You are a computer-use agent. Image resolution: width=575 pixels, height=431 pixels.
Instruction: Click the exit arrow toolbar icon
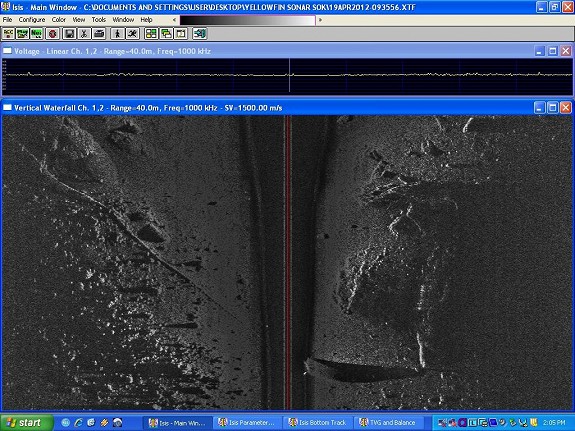tap(200, 34)
